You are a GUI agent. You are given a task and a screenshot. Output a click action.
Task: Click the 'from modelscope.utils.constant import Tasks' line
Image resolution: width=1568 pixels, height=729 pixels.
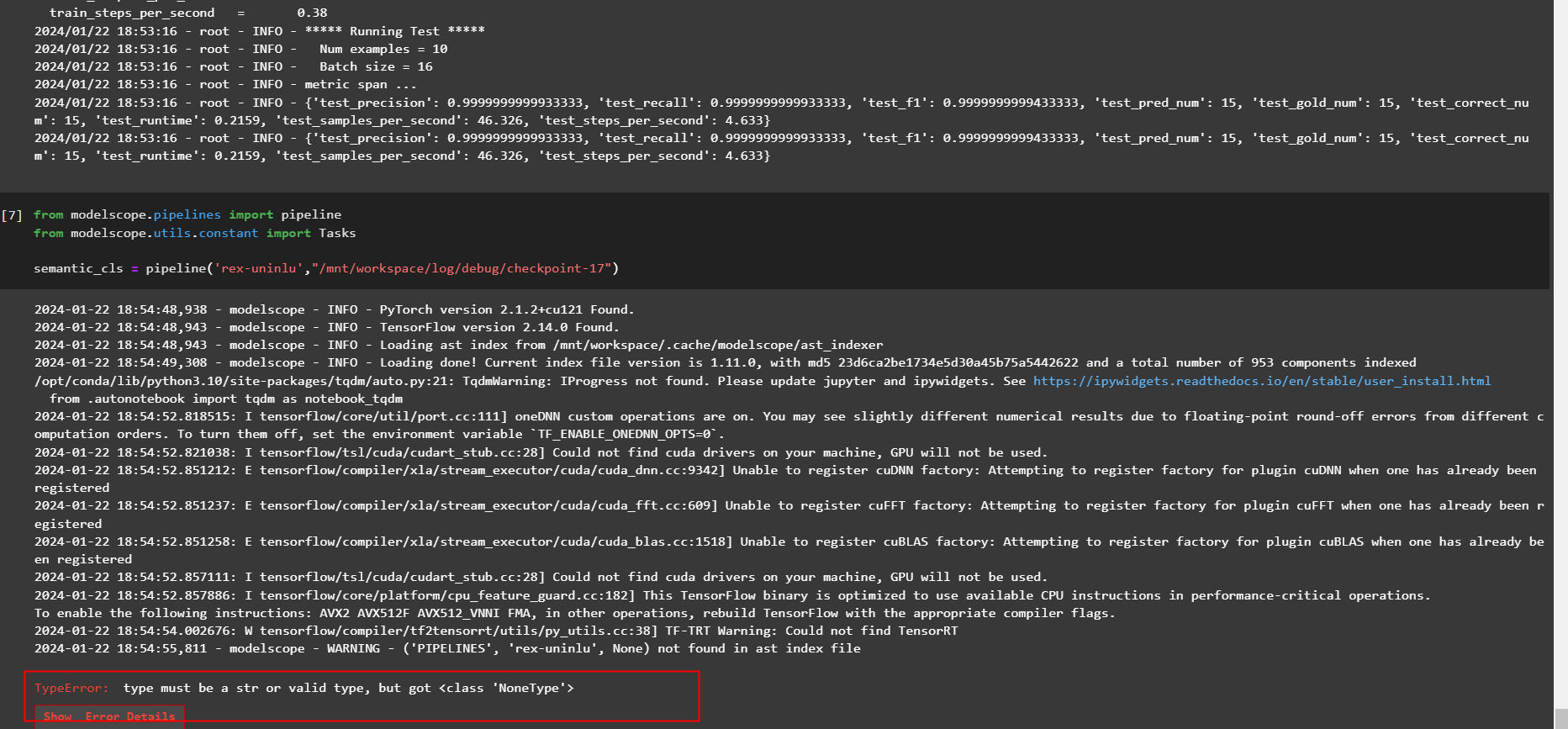[x=194, y=233]
